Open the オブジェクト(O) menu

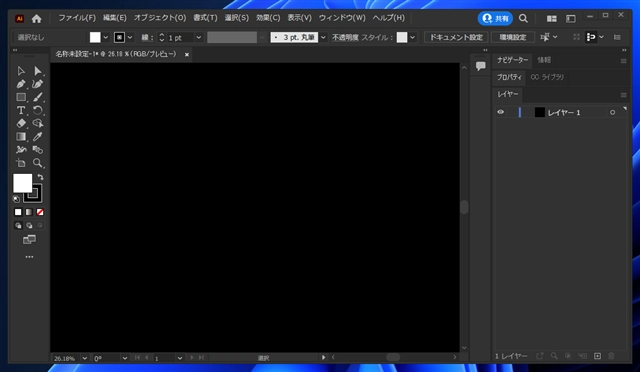160,18
